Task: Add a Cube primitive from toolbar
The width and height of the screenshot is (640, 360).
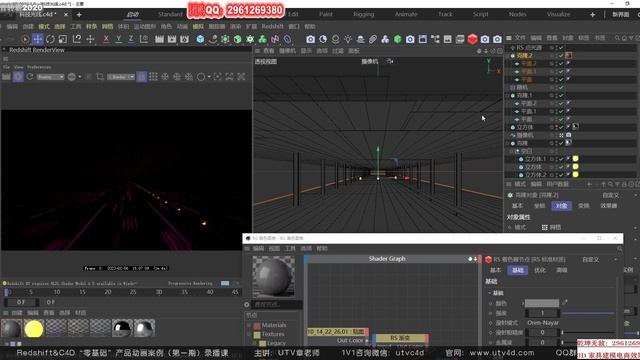Action: [x=200, y=39]
